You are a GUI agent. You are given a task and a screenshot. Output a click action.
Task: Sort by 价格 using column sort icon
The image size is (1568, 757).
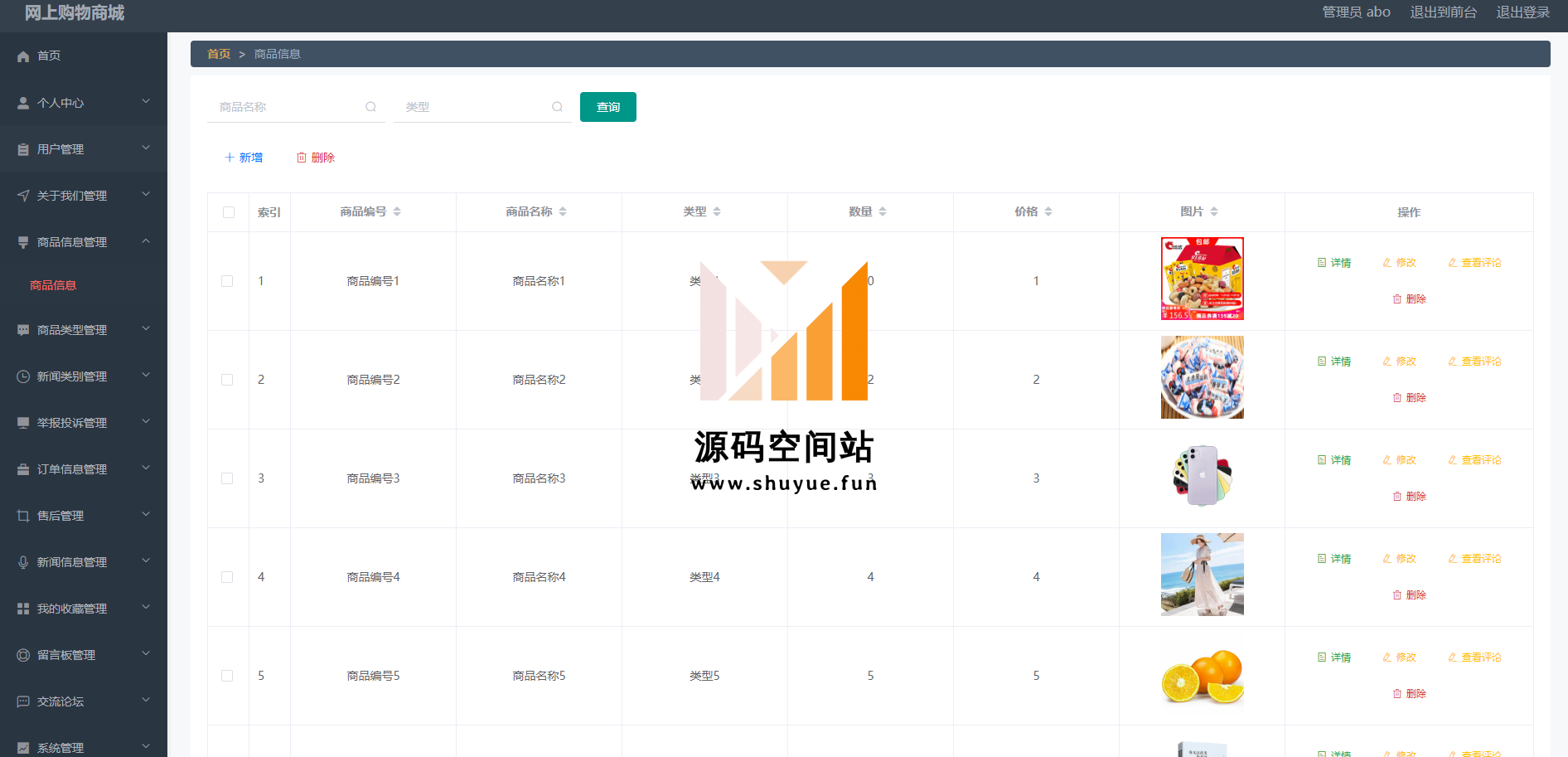pyautogui.click(x=1048, y=212)
